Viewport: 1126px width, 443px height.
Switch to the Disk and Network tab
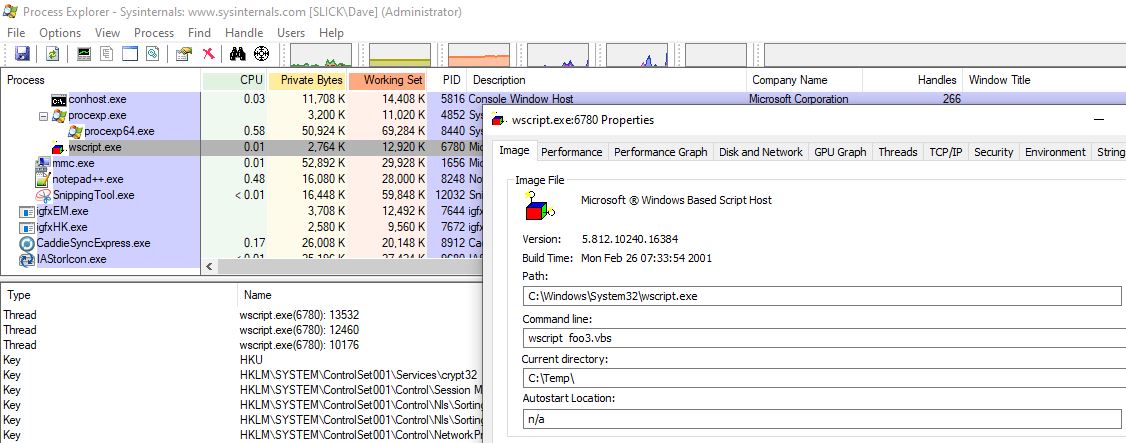[761, 152]
